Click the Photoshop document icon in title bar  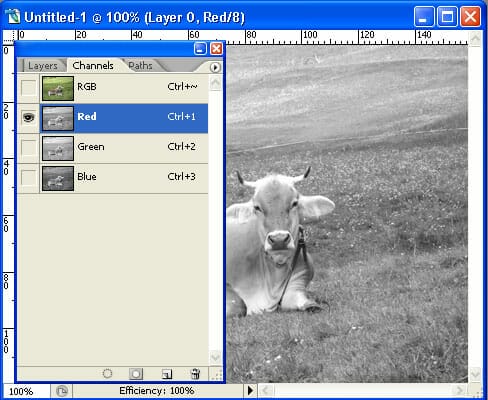click(x=13, y=17)
